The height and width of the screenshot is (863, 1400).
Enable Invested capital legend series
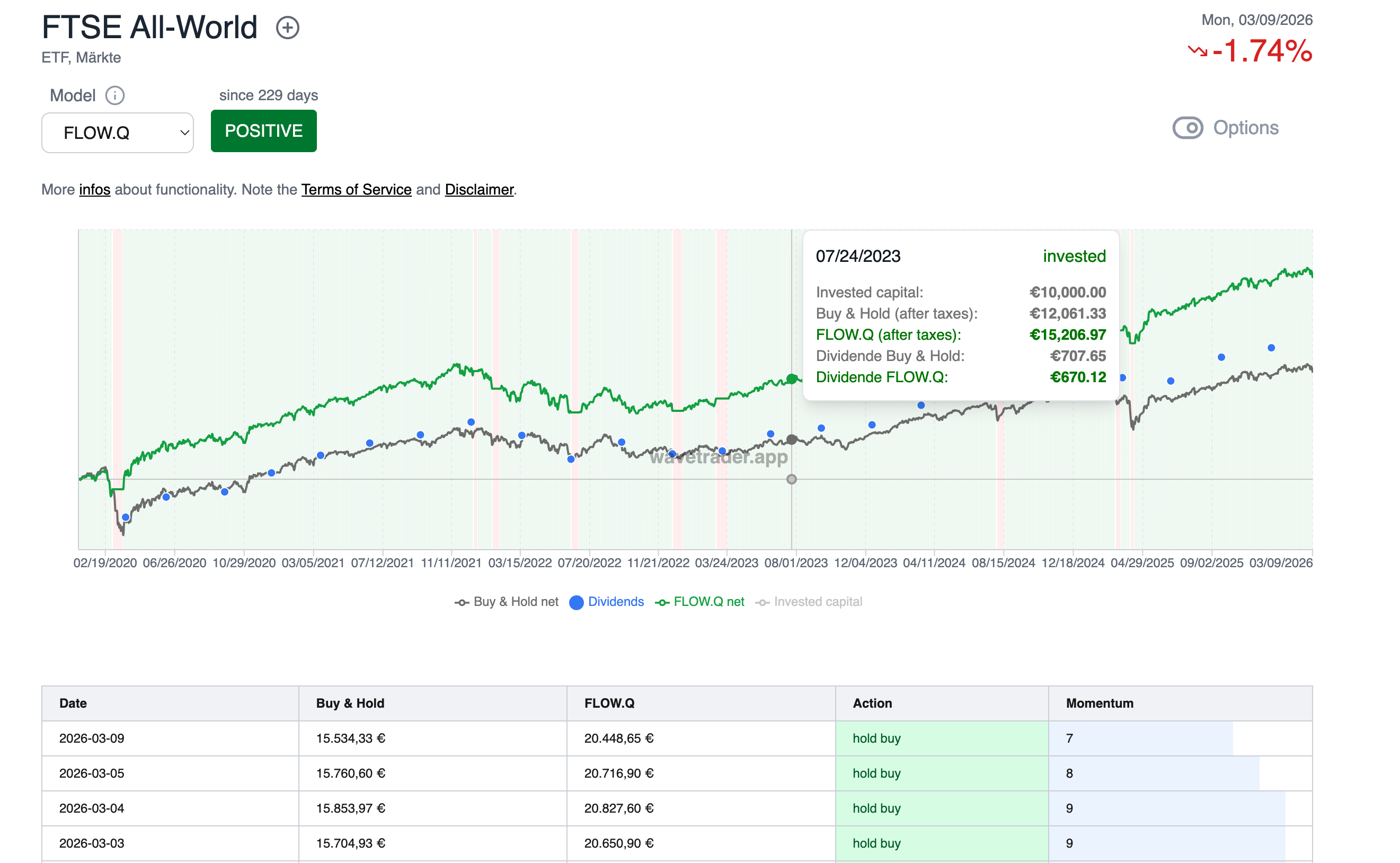809,602
